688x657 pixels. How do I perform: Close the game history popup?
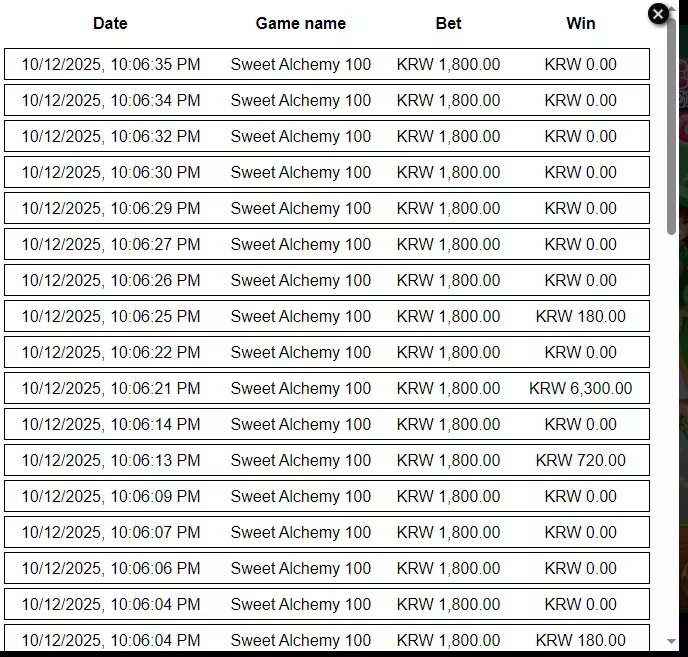tap(658, 14)
